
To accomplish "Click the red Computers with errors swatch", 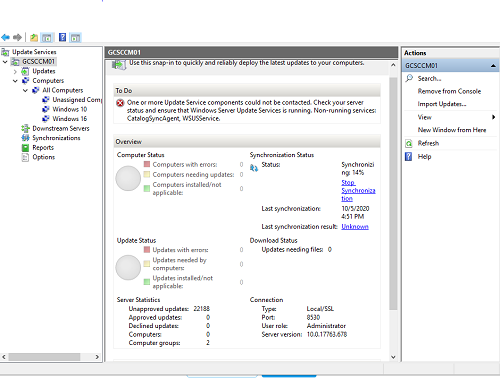I will point(147,164).
